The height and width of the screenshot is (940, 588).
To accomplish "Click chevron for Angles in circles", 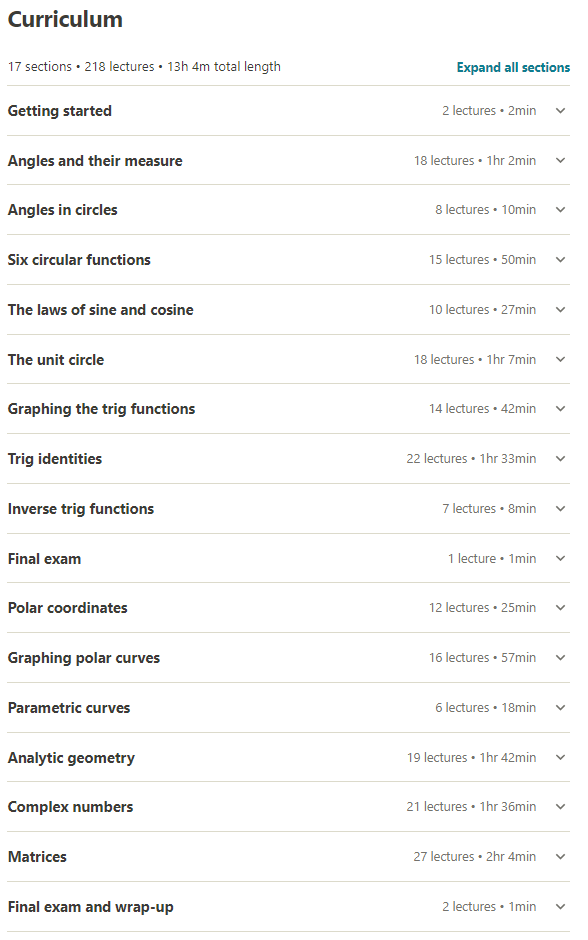I will click(x=560, y=210).
